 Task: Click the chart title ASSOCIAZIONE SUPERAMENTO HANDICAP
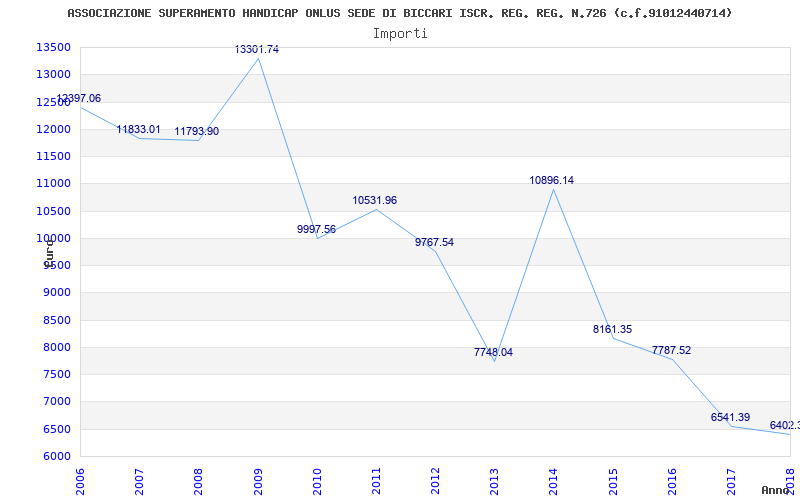[x=400, y=13]
